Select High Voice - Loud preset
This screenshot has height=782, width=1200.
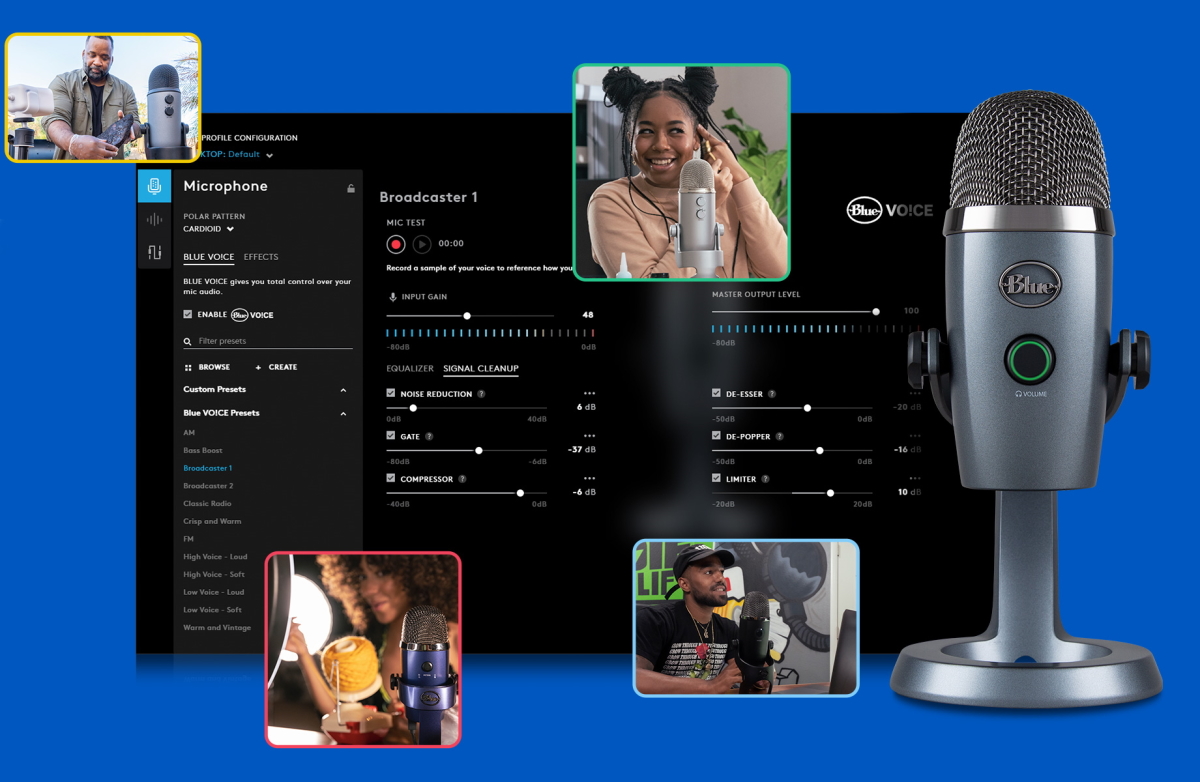tap(215, 557)
